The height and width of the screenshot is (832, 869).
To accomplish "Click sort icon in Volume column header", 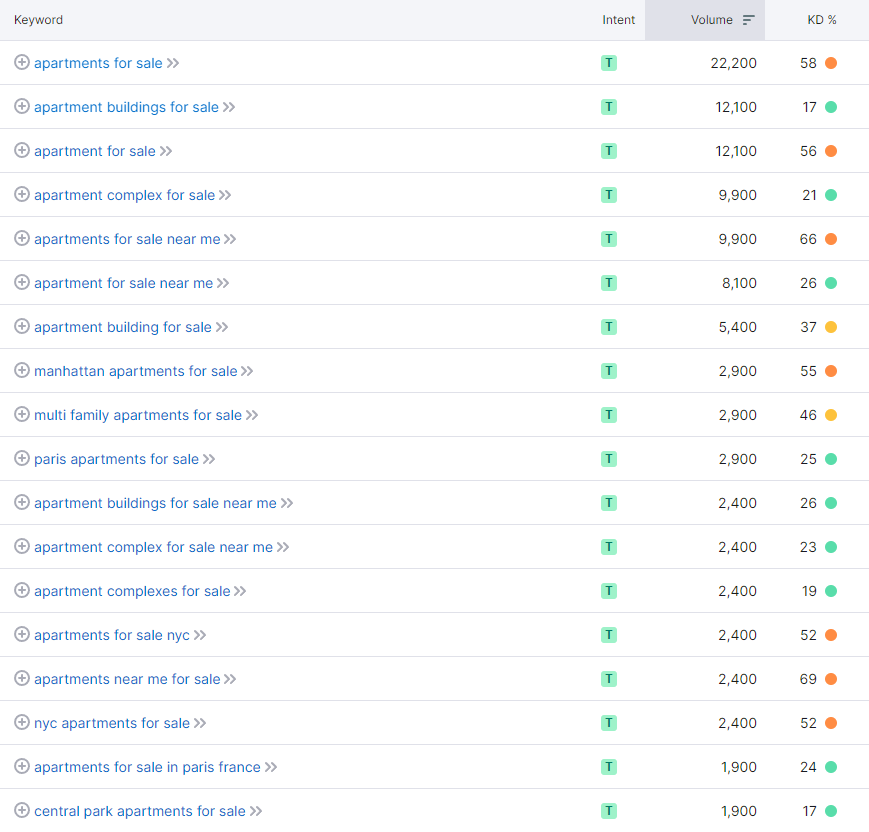I will click(748, 20).
